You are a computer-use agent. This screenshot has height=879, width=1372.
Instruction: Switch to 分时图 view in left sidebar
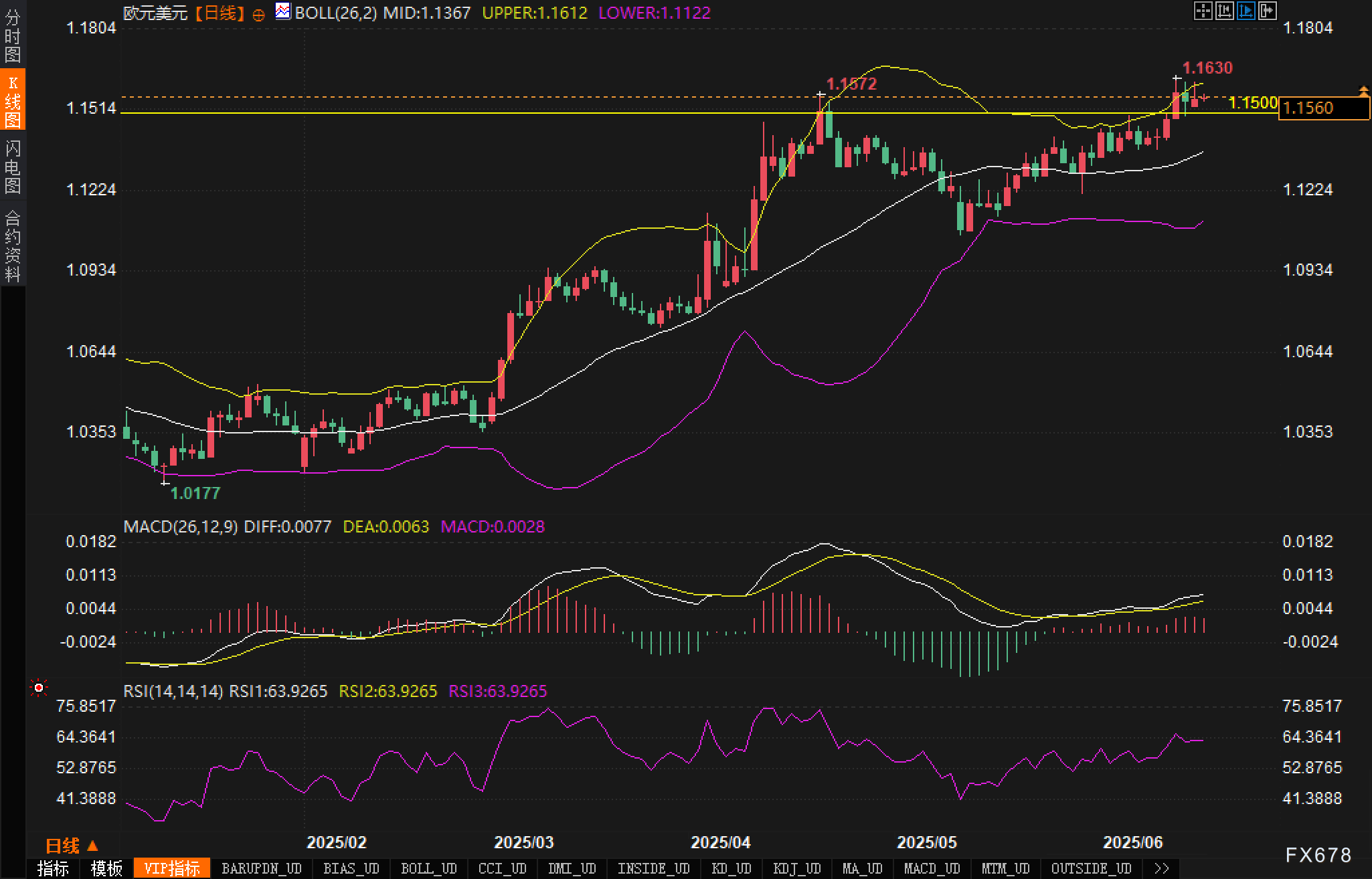pos(13,36)
